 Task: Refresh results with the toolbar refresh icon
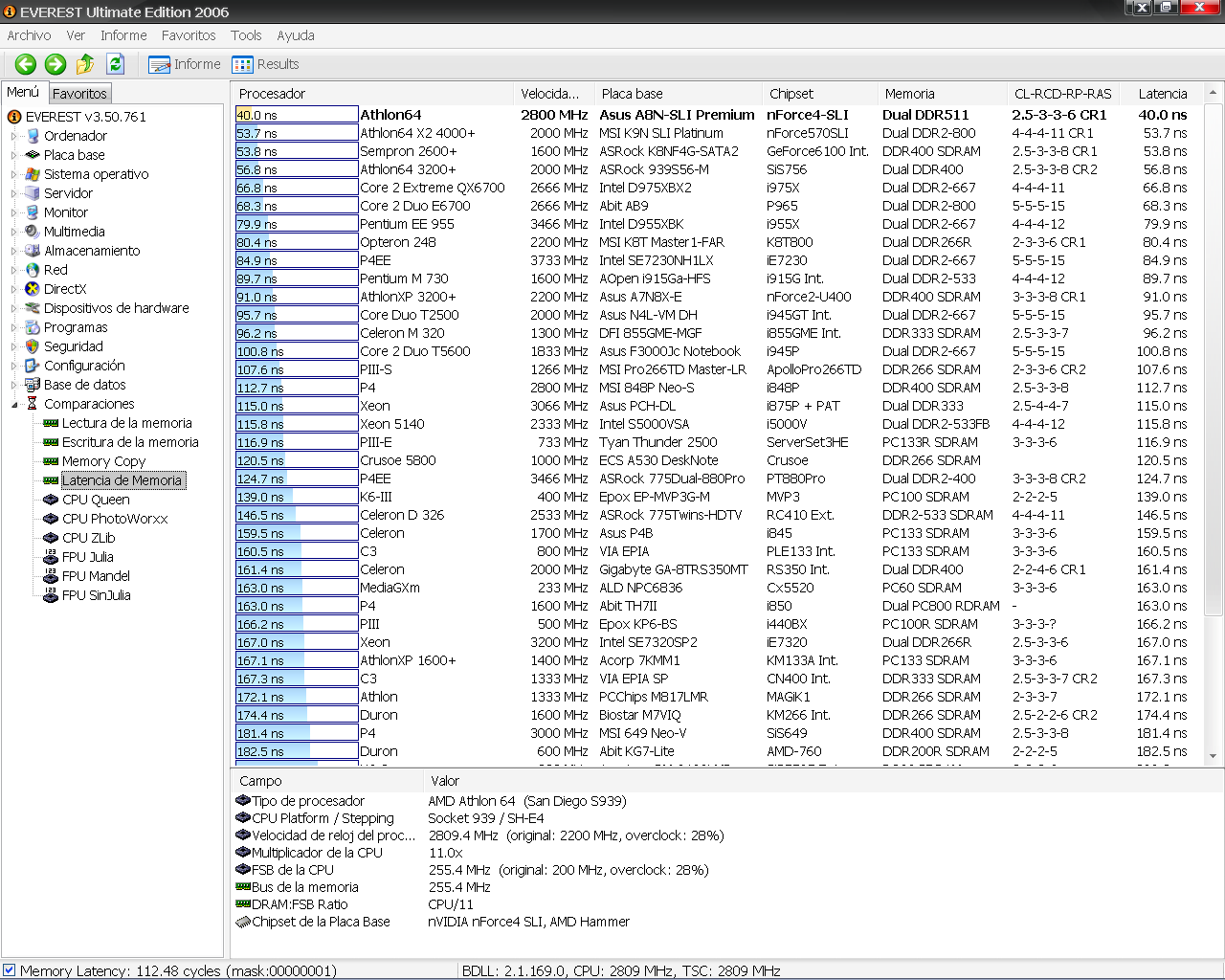(116, 64)
